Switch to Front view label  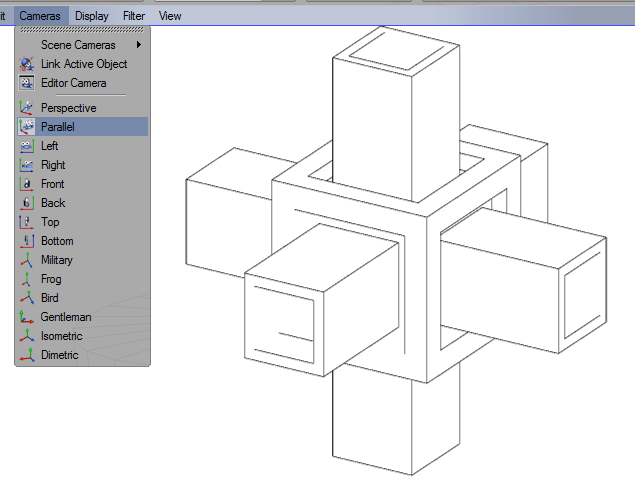53,184
